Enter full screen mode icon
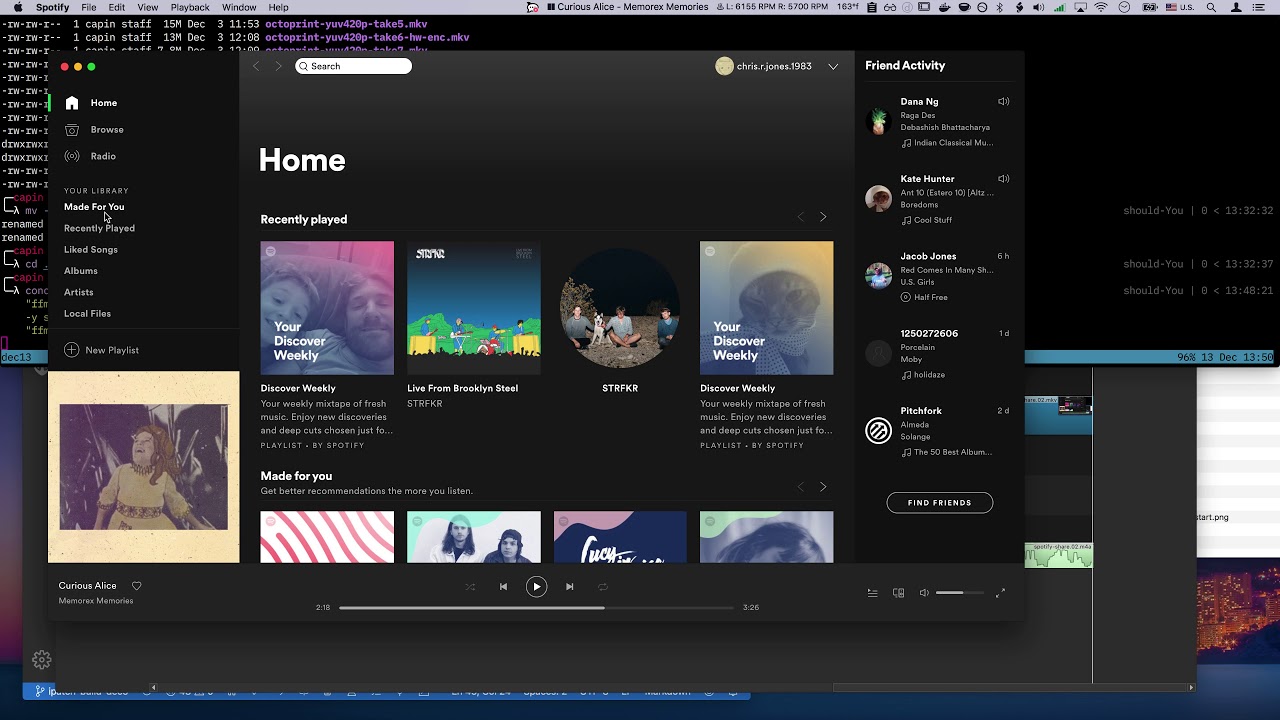This screenshot has height=720, width=1280. point(1000,593)
